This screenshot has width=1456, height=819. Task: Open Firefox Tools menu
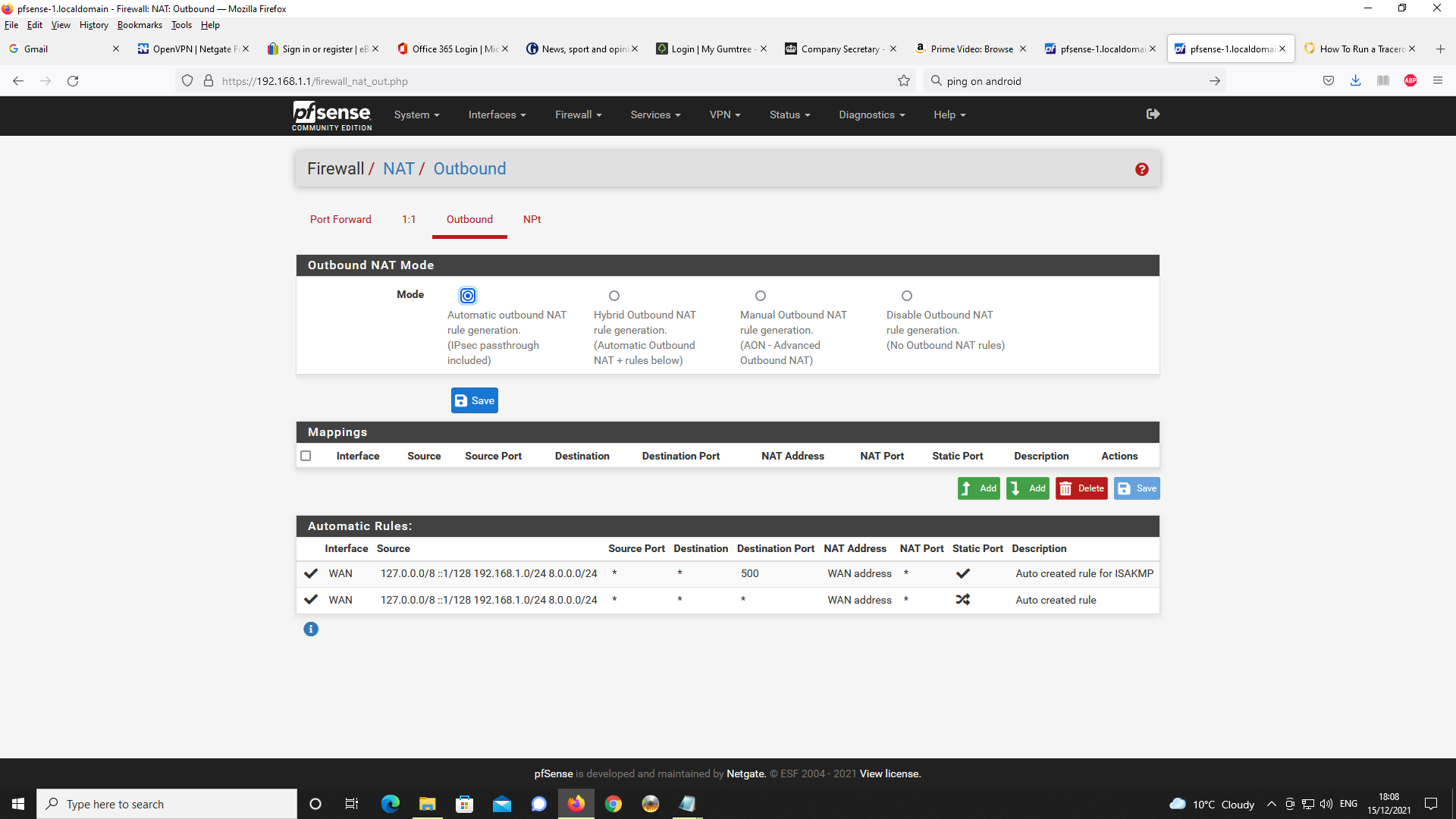[181, 25]
